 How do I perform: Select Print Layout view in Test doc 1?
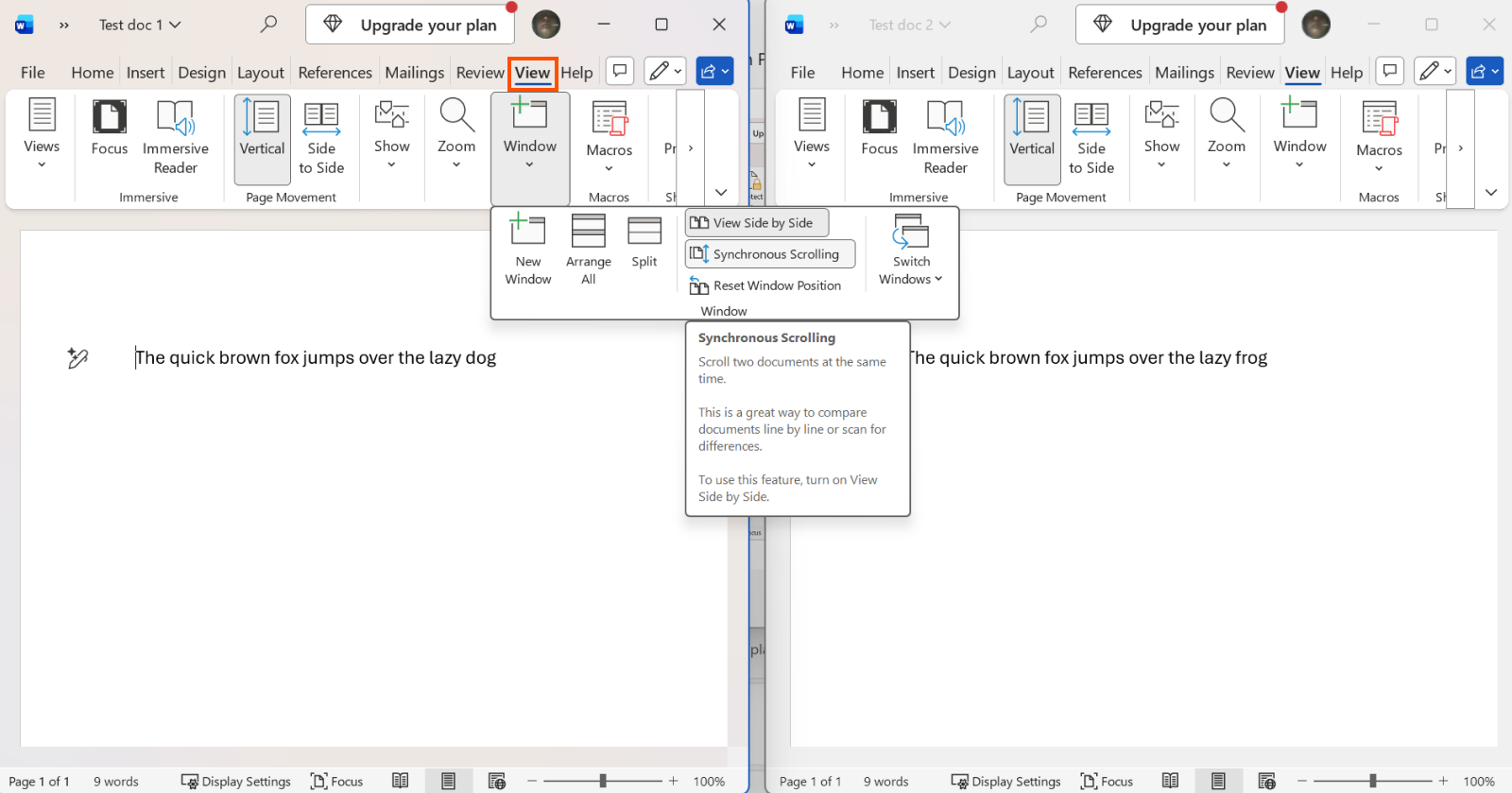click(448, 781)
